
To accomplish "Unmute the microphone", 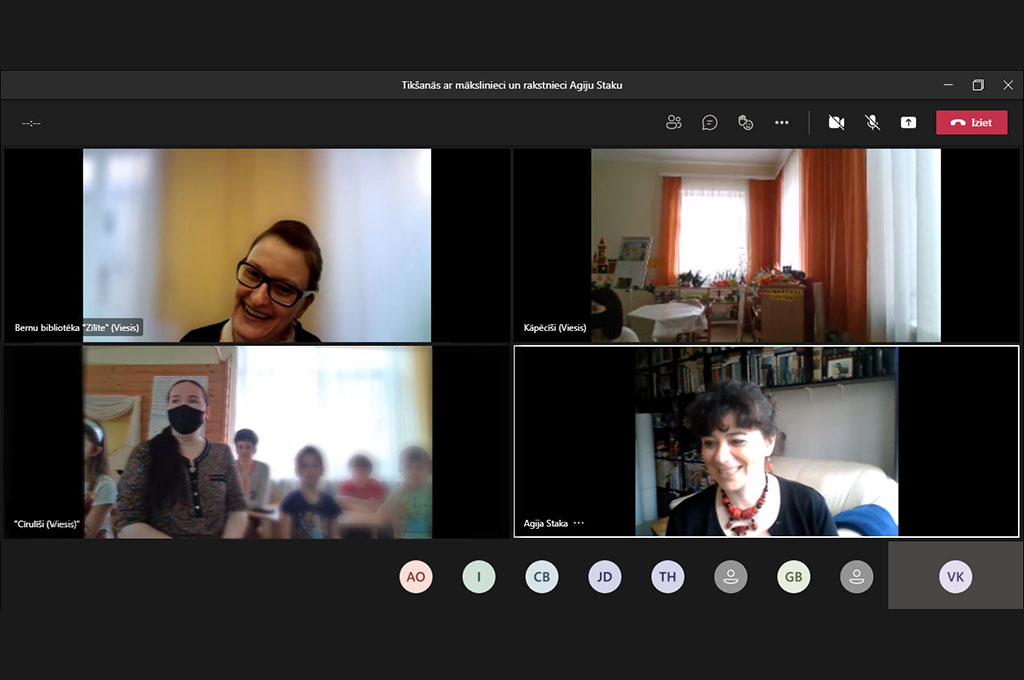I will tap(872, 122).
